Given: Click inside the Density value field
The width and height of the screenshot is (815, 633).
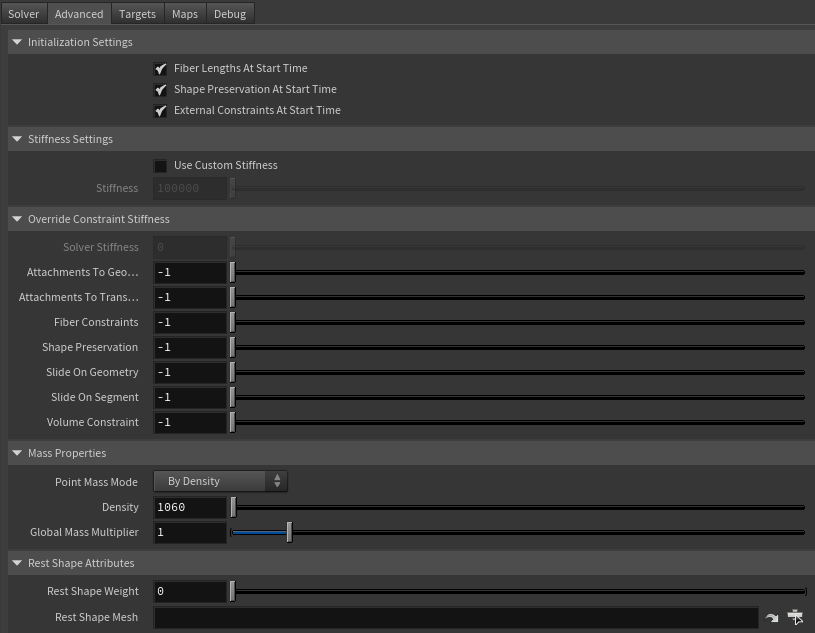Looking at the screenshot, I should coord(190,507).
